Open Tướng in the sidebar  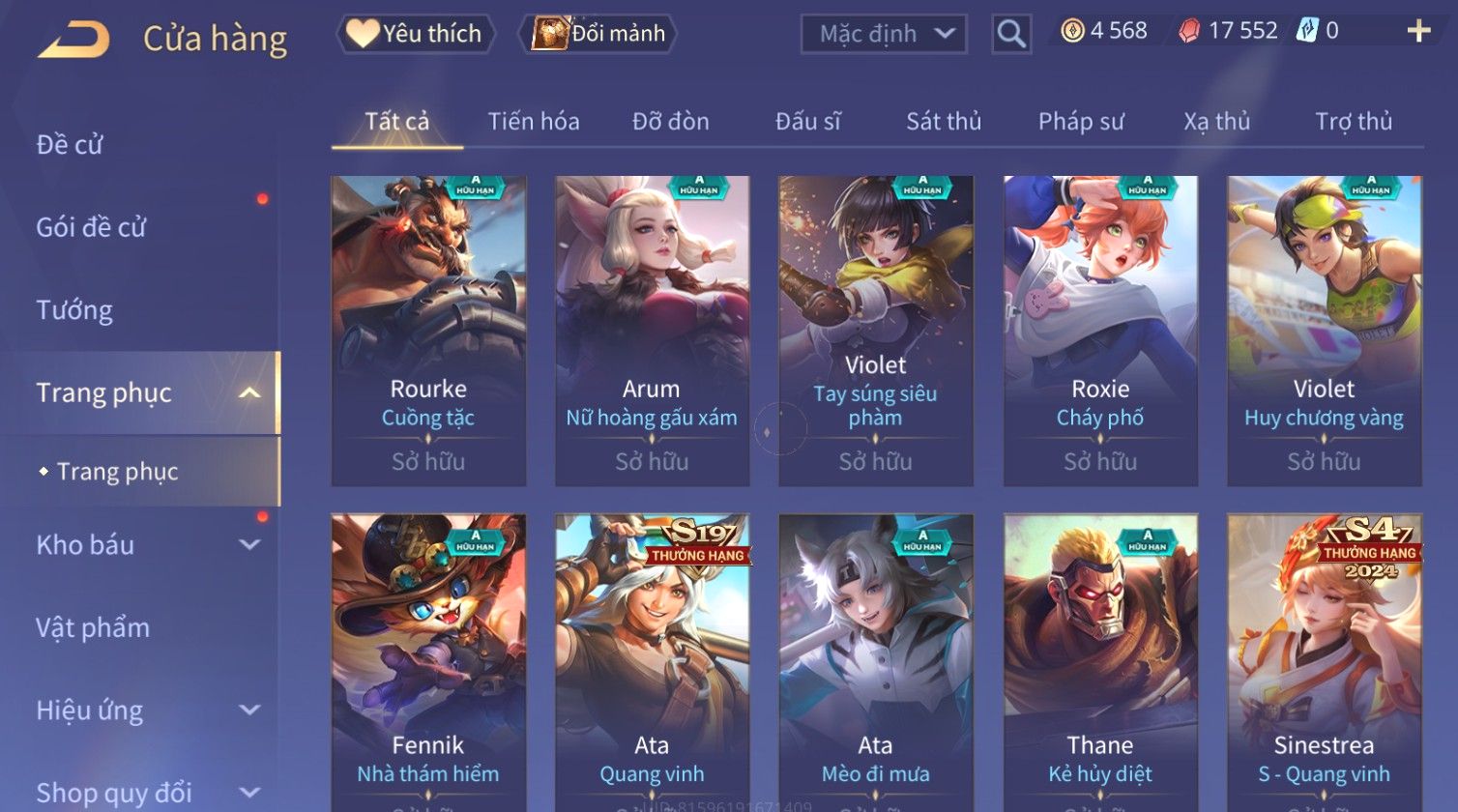click(x=74, y=310)
